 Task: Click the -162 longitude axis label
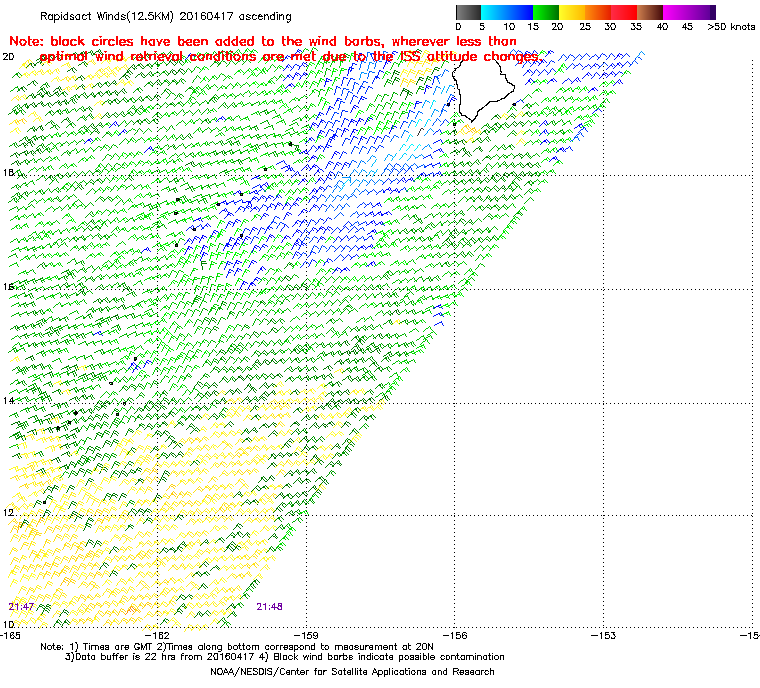pos(158,635)
